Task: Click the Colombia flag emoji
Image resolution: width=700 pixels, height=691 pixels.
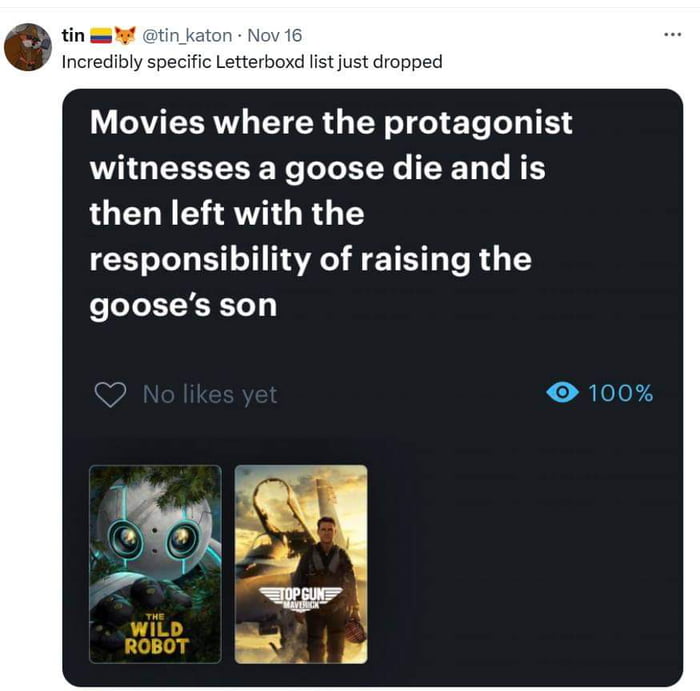Action: coord(101,36)
